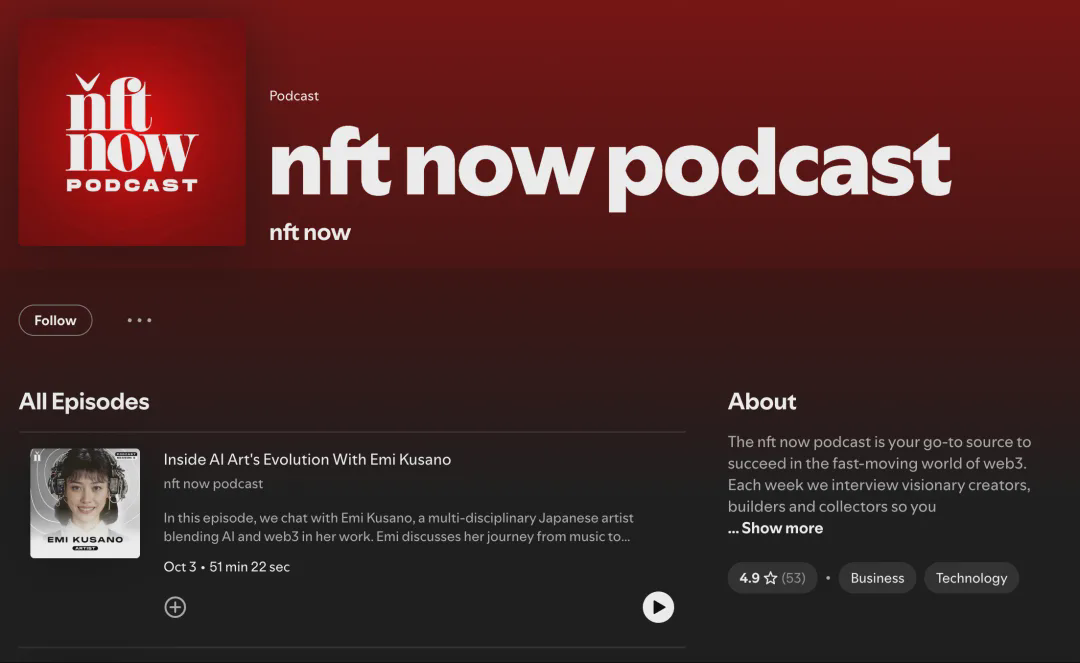Click the large 'nft now podcast' heading
1080x663 pixels.
610,167
